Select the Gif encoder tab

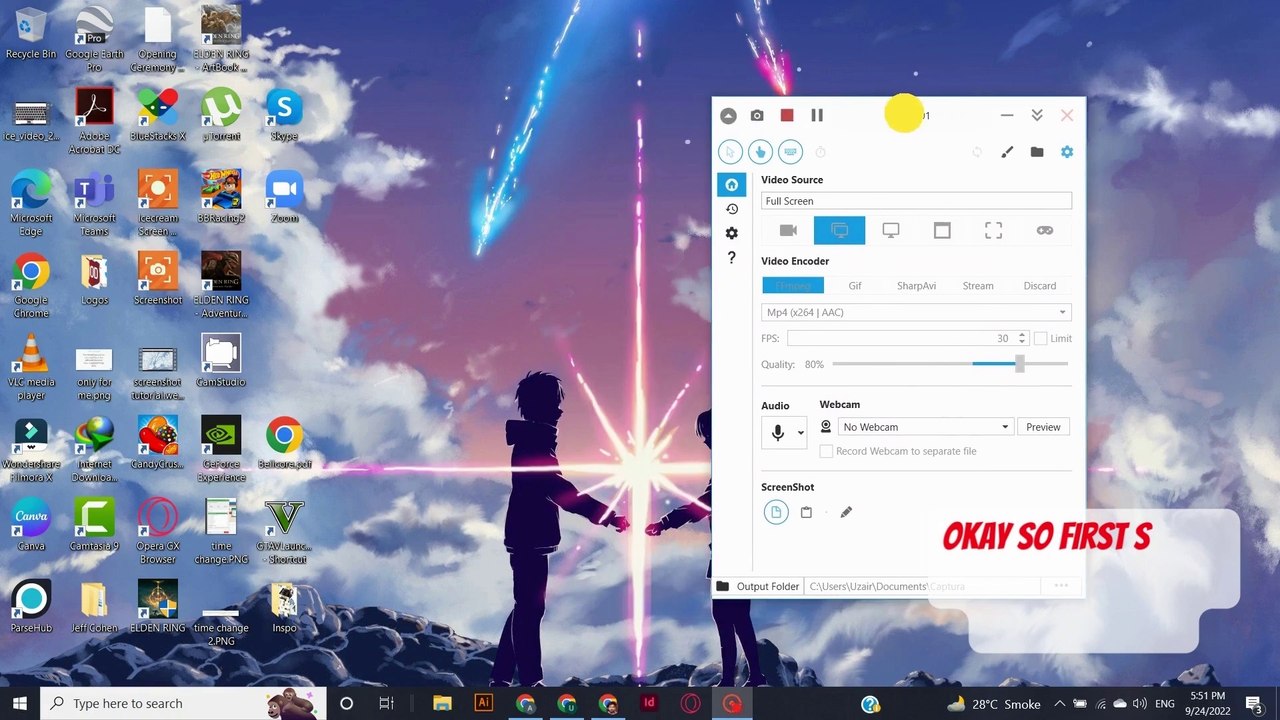(855, 286)
